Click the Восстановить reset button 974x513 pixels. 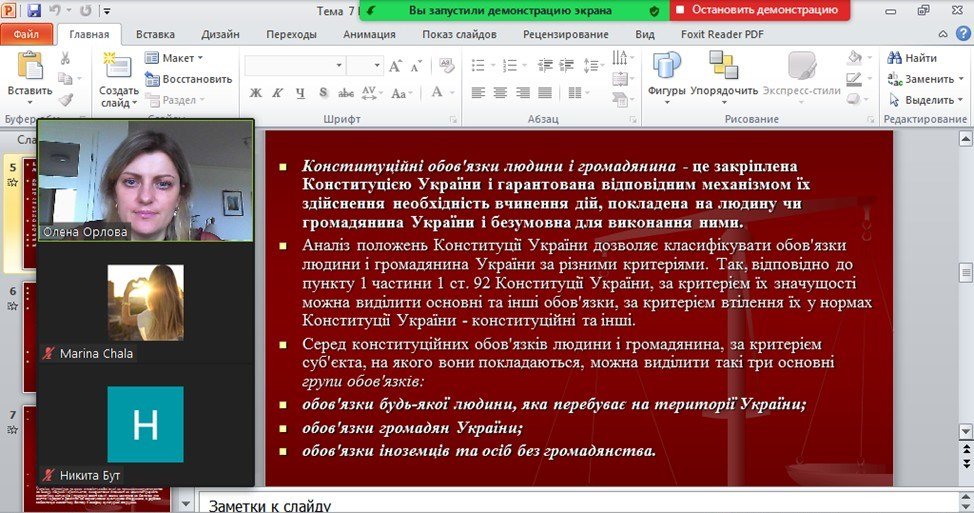pyautogui.click(x=188, y=79)
